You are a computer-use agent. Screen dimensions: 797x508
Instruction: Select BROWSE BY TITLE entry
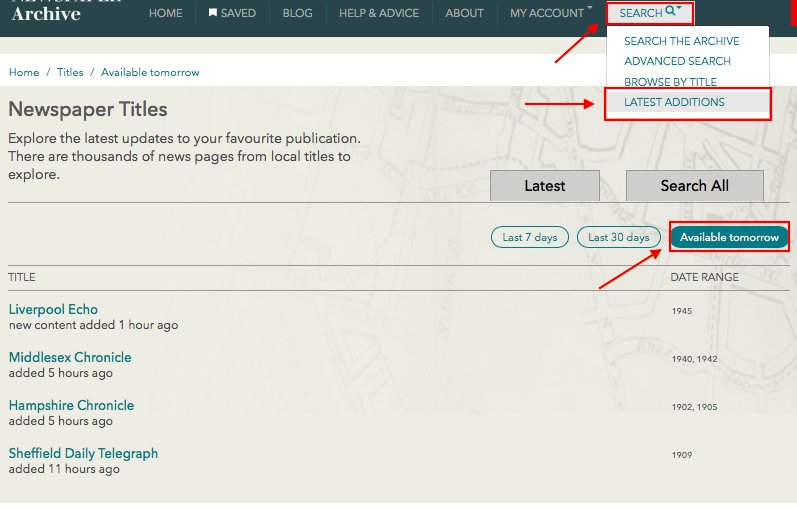[x=670, y=82]
